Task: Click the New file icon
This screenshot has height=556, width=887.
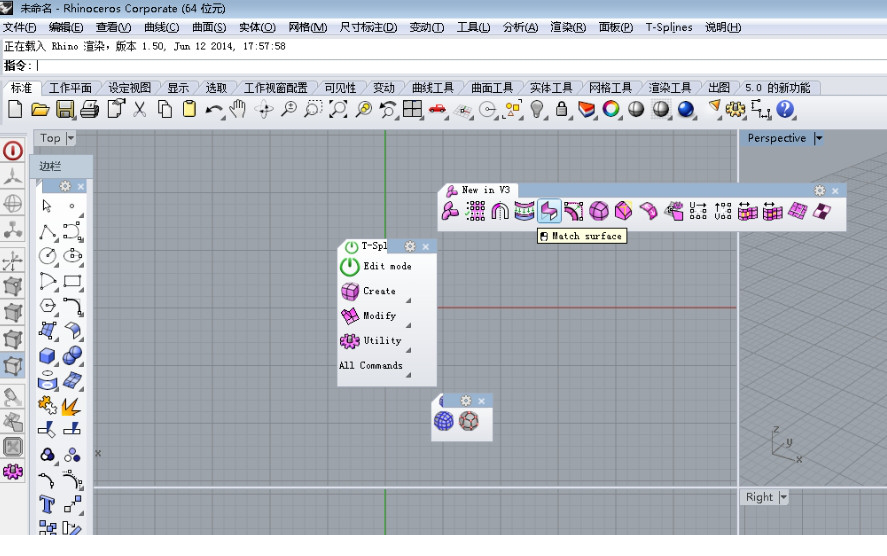Action: 15,109
